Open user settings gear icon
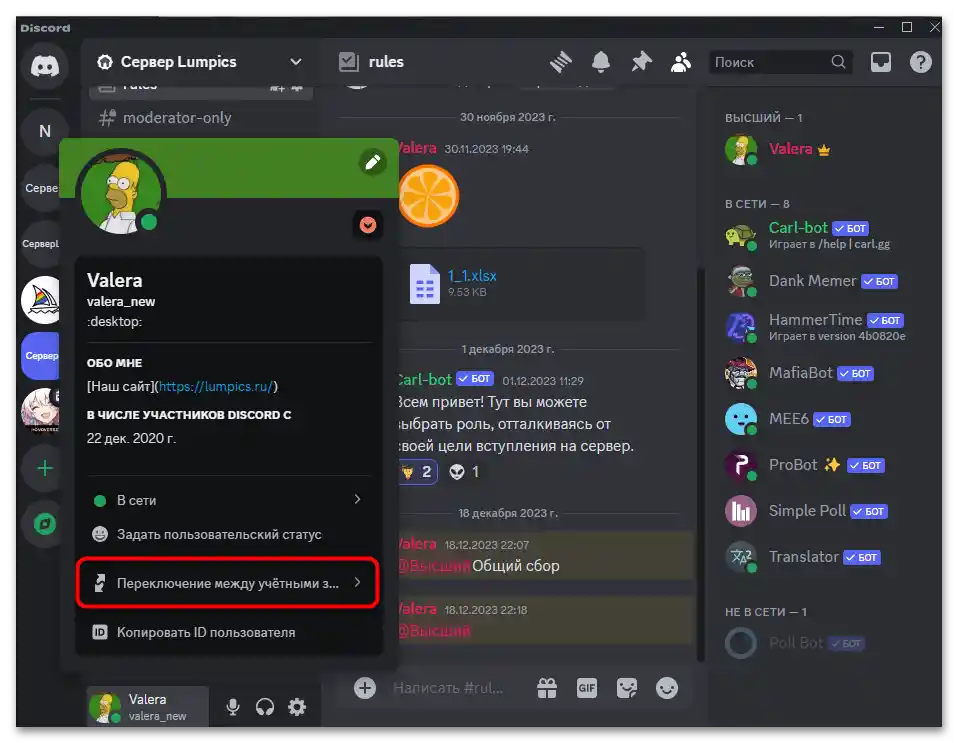 pyautogui.click(x=297, y=707)
